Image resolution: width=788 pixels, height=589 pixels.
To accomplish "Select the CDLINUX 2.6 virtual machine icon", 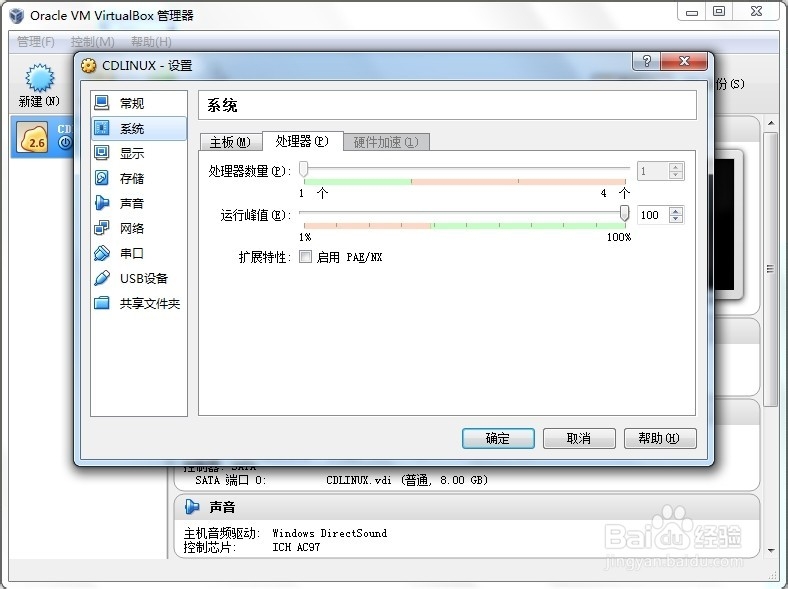I will 33,137.
